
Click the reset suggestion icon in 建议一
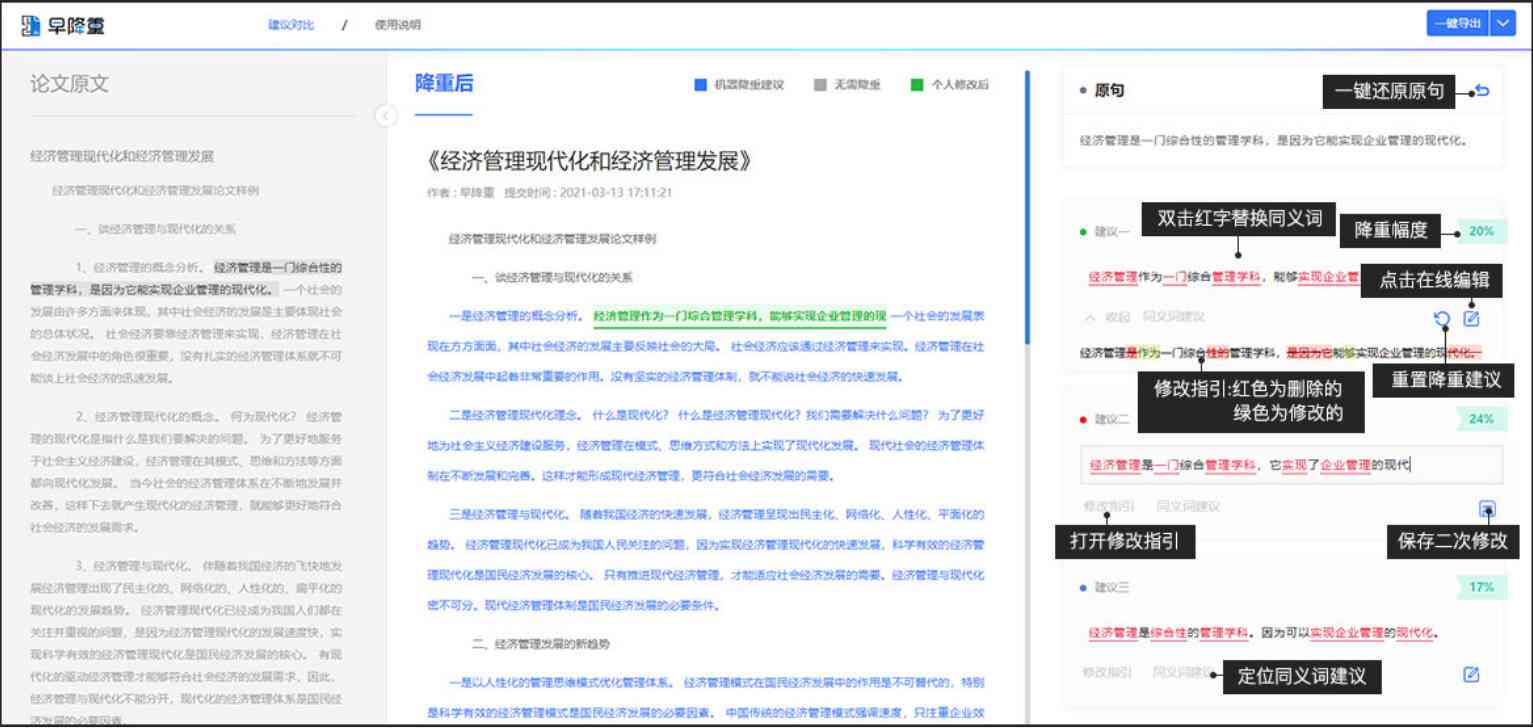coord(1442,319)
